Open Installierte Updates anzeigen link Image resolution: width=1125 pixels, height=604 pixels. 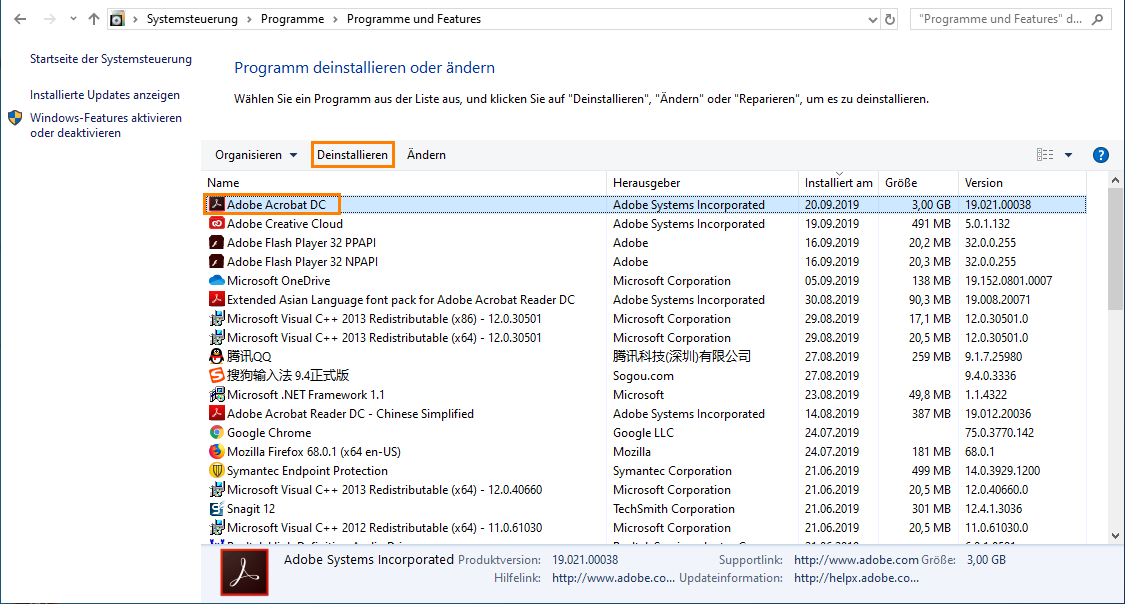pyautogui.click(x=105, y=95)
